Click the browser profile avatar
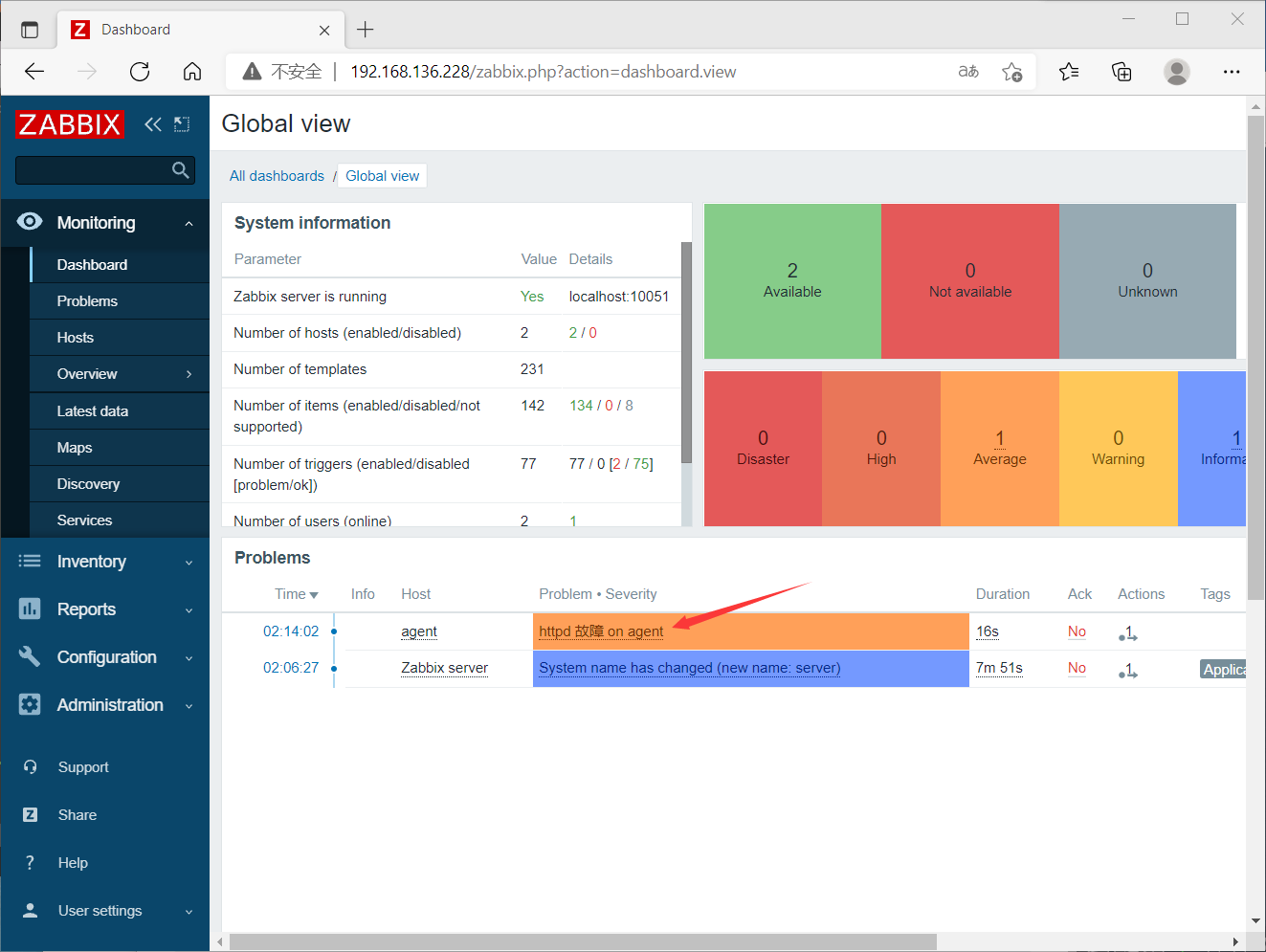Viewport: 1266px width, 952px height. click(x=1177, y=72)
